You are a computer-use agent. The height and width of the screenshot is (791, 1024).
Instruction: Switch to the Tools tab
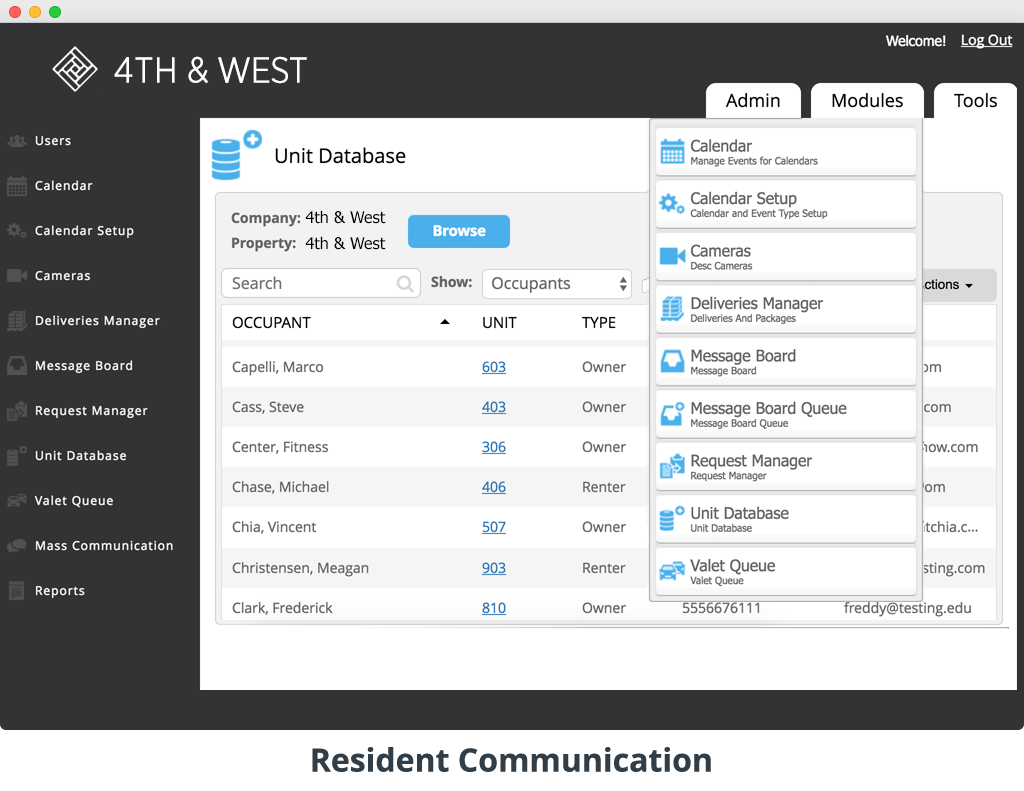[975, 101]
